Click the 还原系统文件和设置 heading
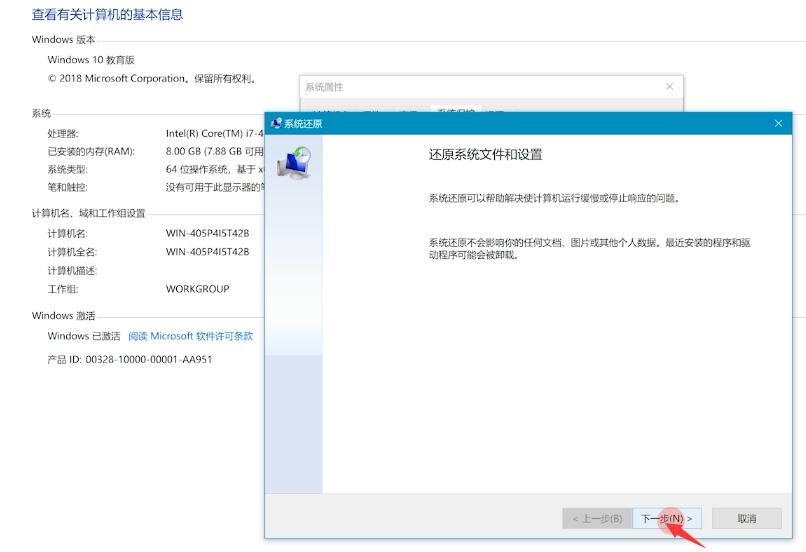The image size is (806, 552). pyautogui.click(x=486, y=154)
